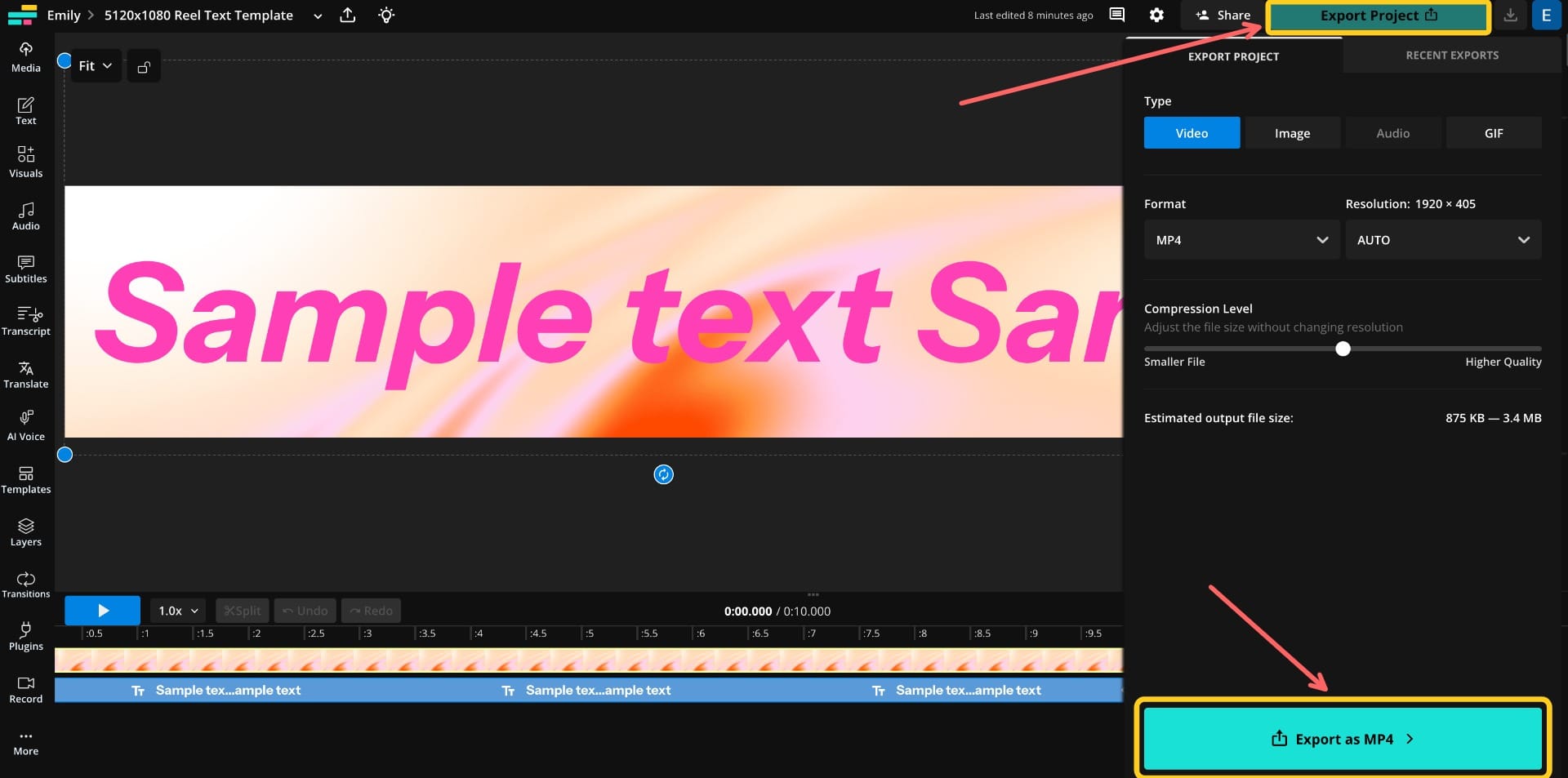Screen dimensions: 1568x778
Task: Open the Media panel
Action: click(25, 56)
